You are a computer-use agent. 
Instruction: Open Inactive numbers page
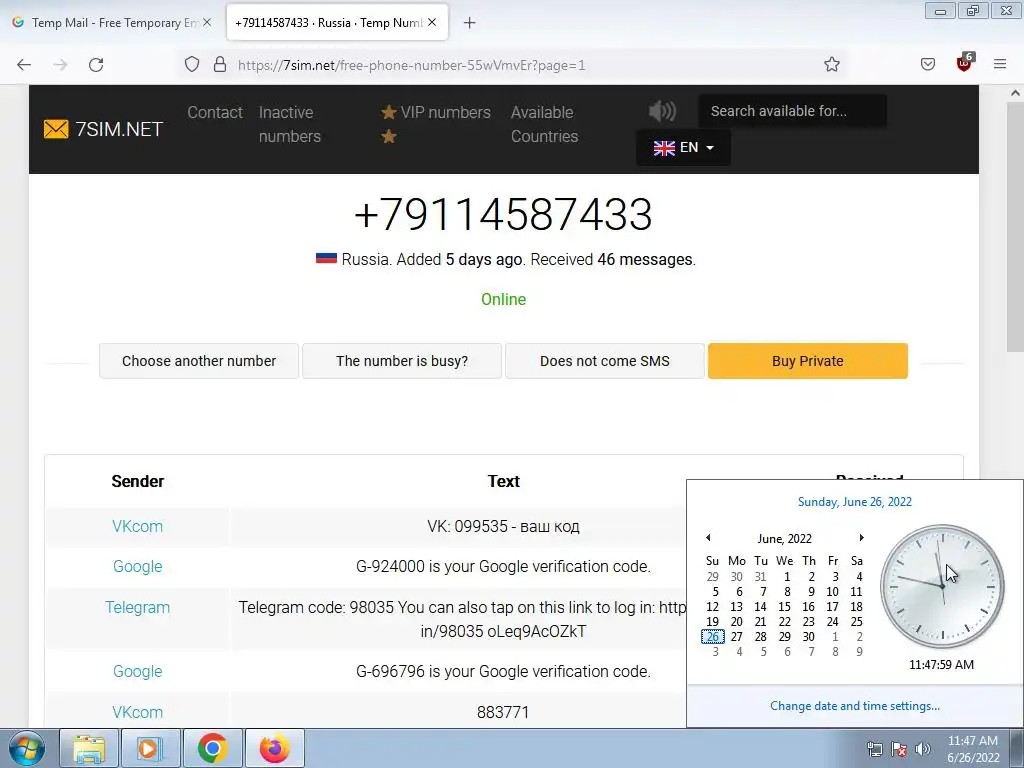289,124
